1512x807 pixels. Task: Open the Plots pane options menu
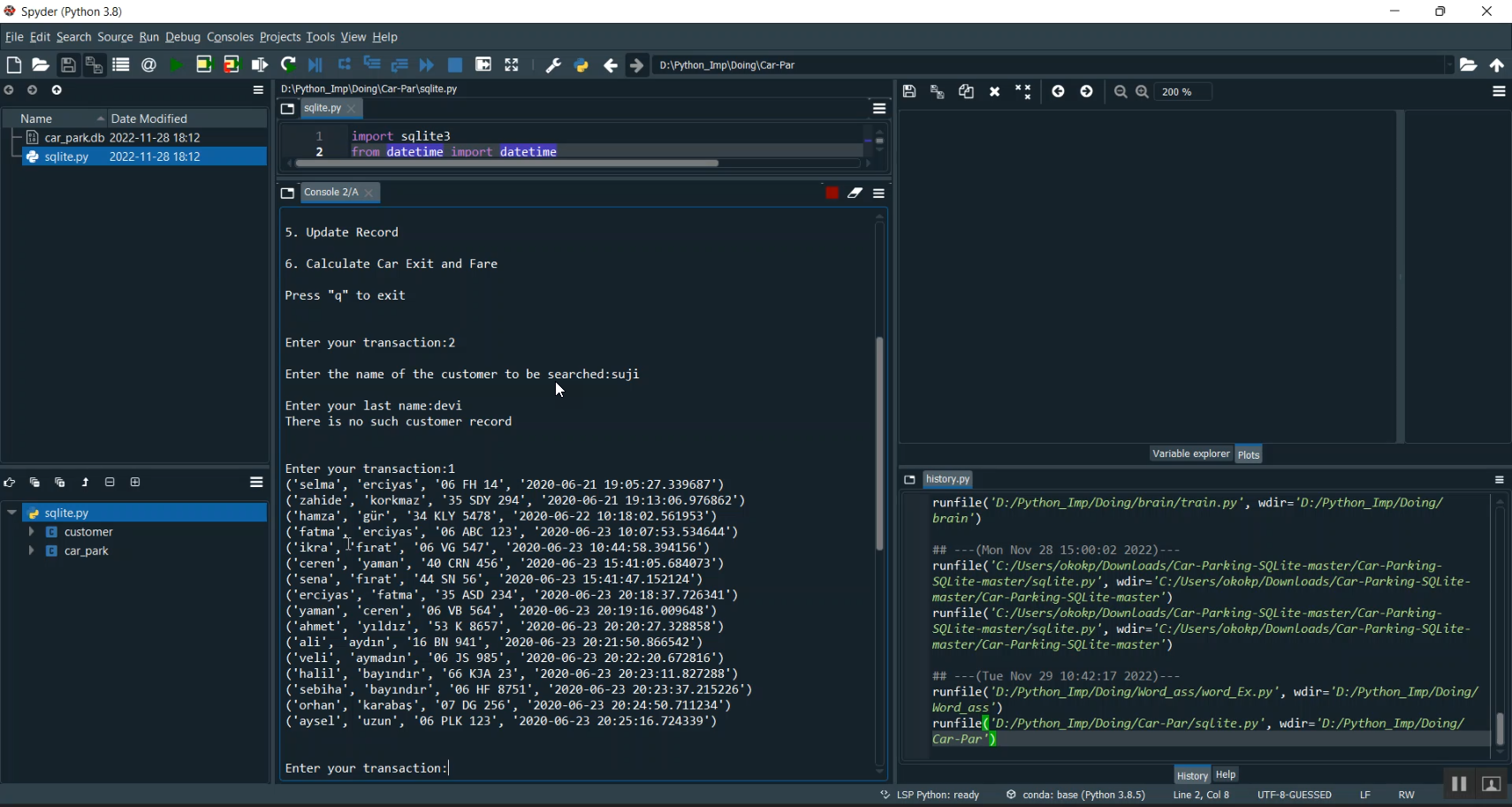pos(1498,91)
